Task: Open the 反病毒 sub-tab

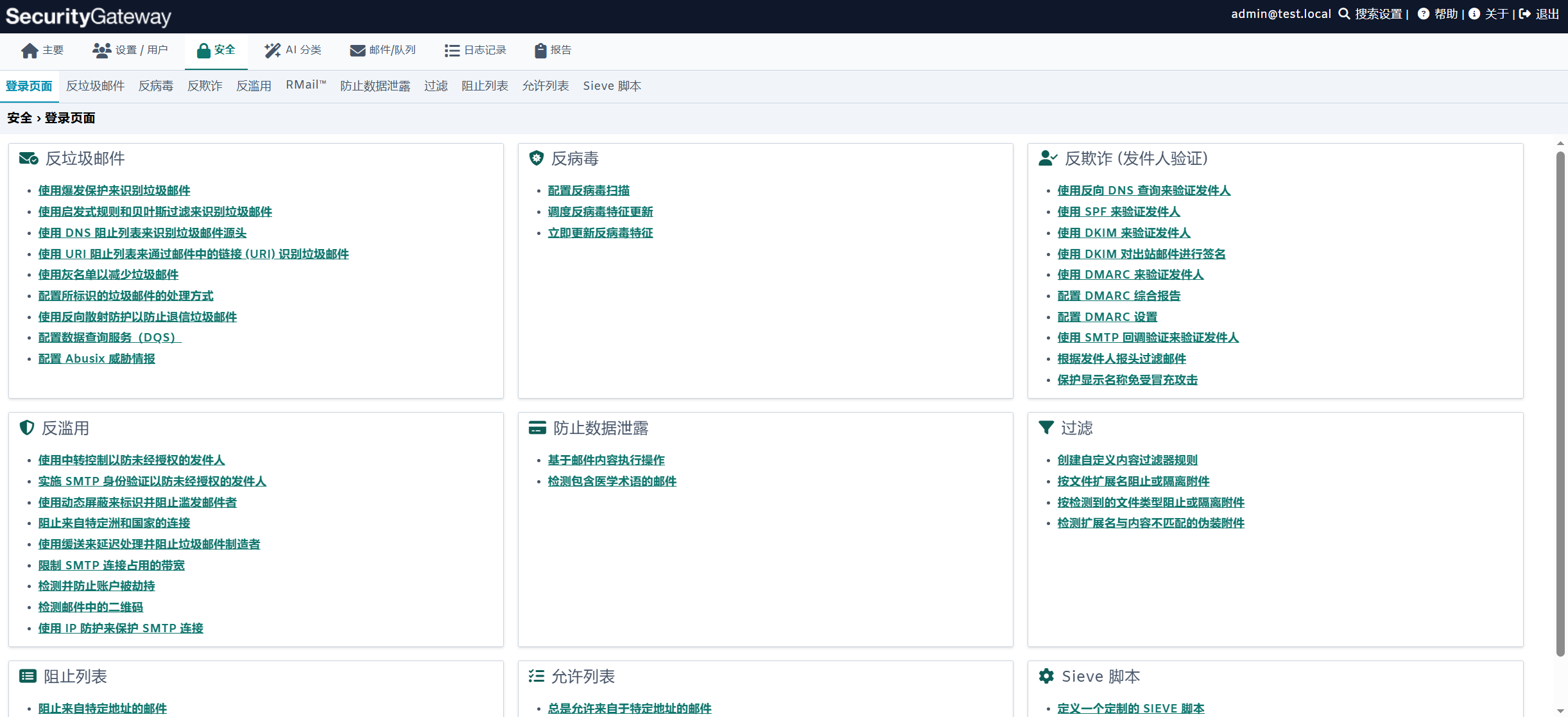Action: pos(156,86)
